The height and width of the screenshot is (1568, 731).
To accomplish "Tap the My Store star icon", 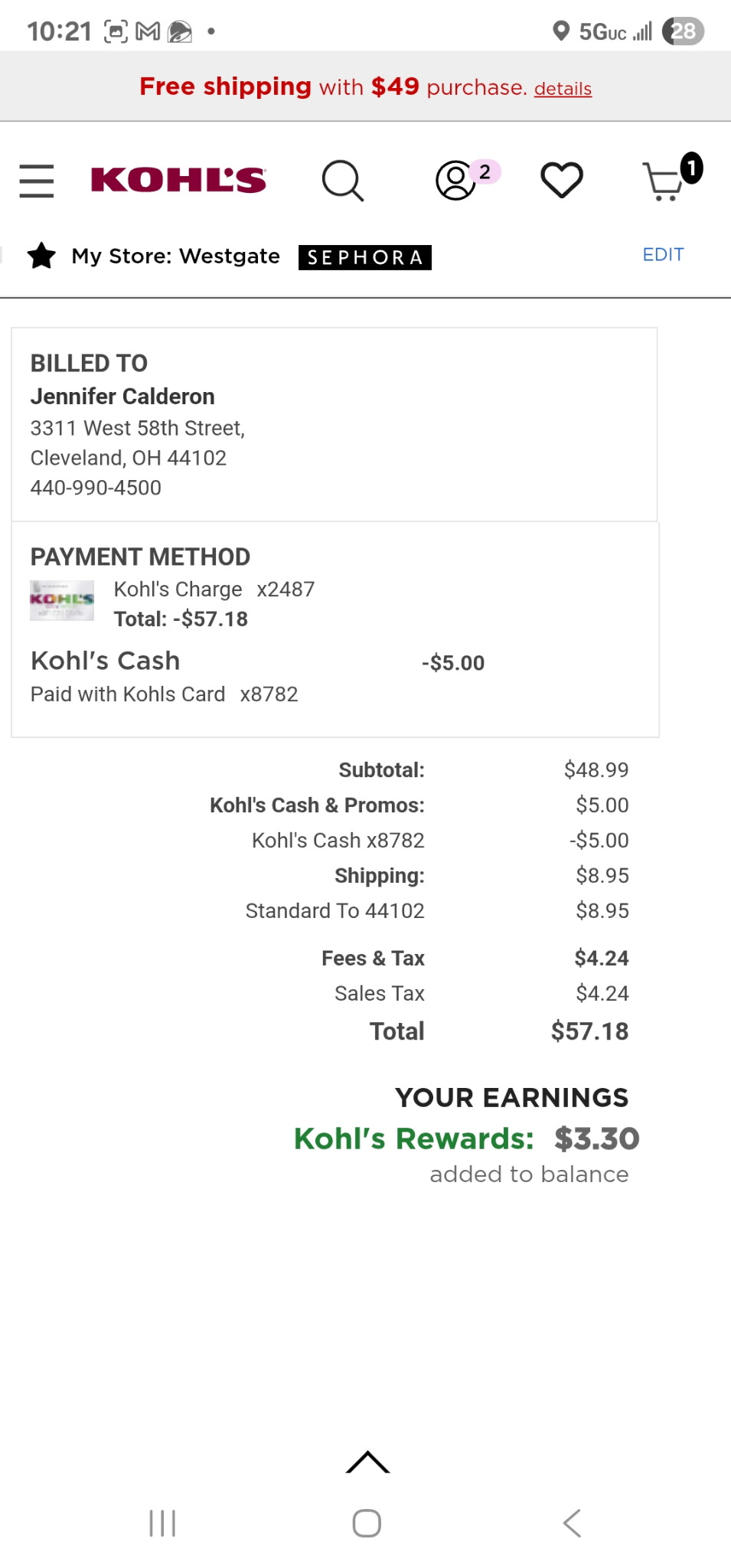I will (41, 256).
